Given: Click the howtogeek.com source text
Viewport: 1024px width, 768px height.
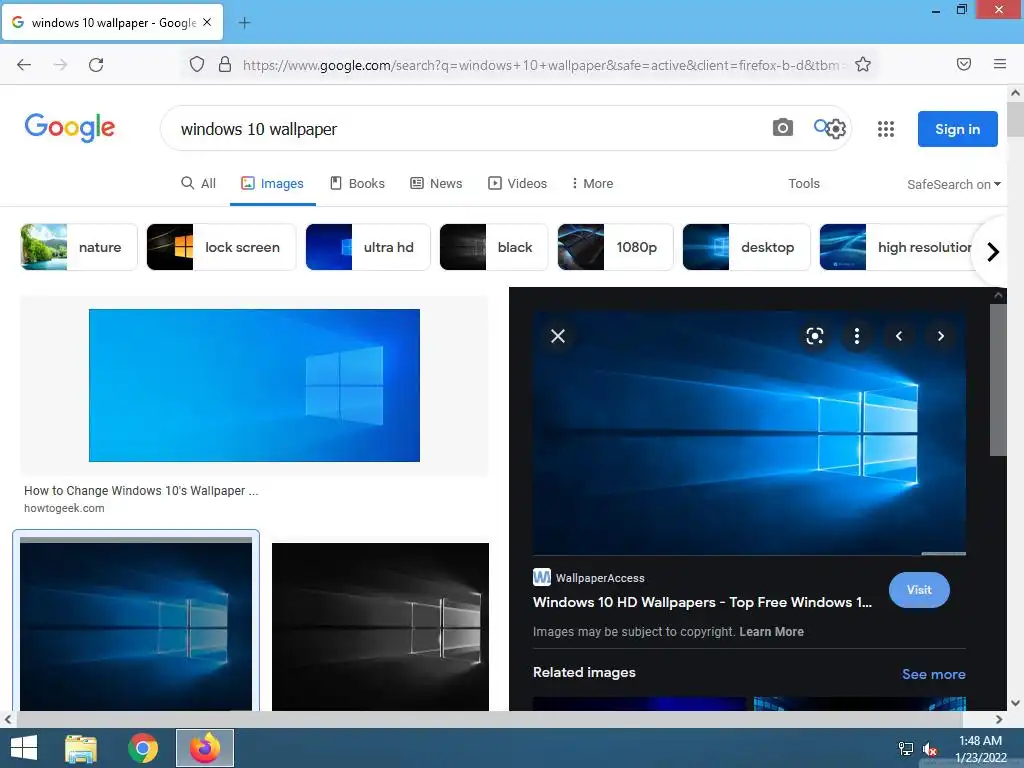Looking at the screenshot, I should coord(64,508).
